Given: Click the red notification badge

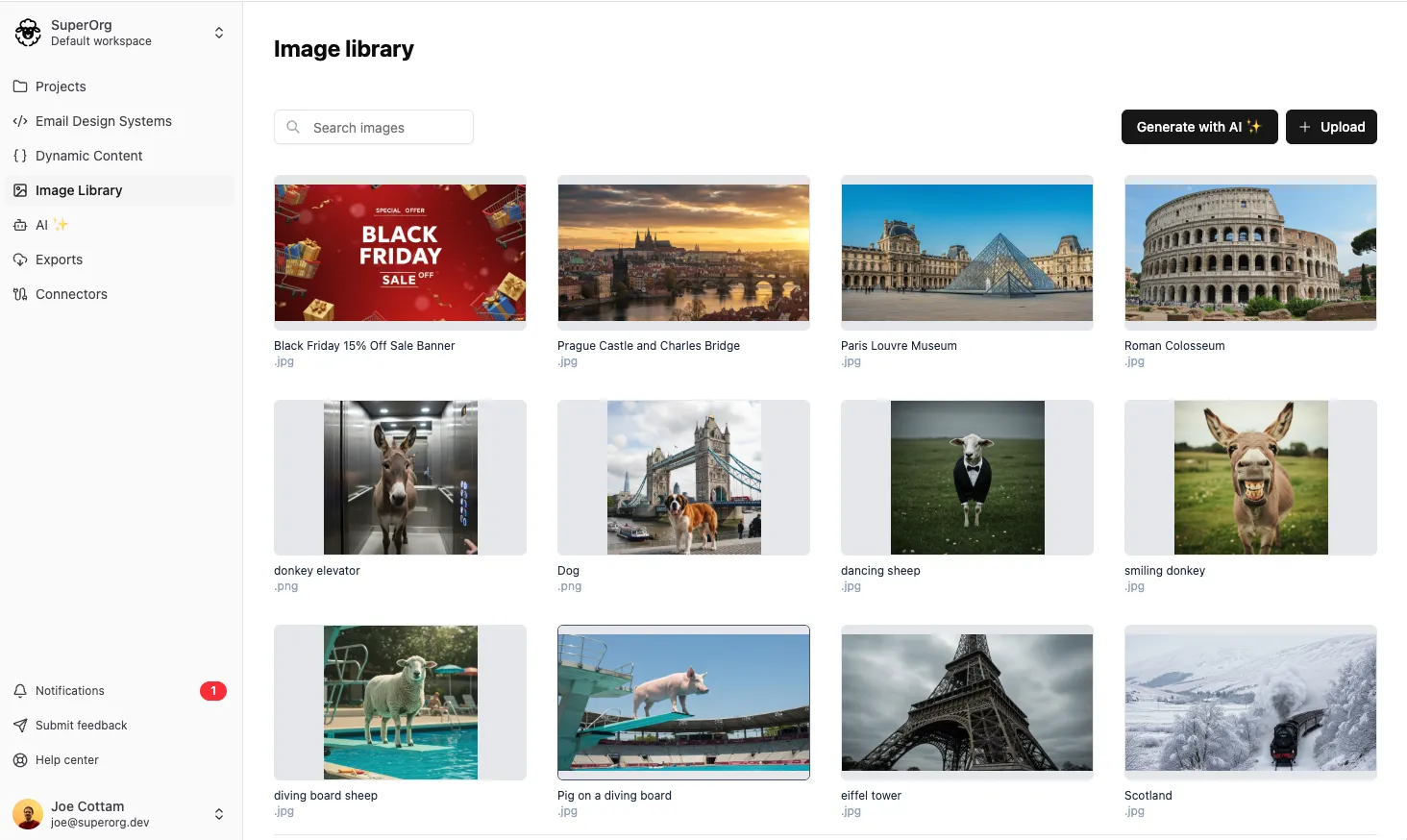Looking at the screenshot, I should click(x=213, y=690).
